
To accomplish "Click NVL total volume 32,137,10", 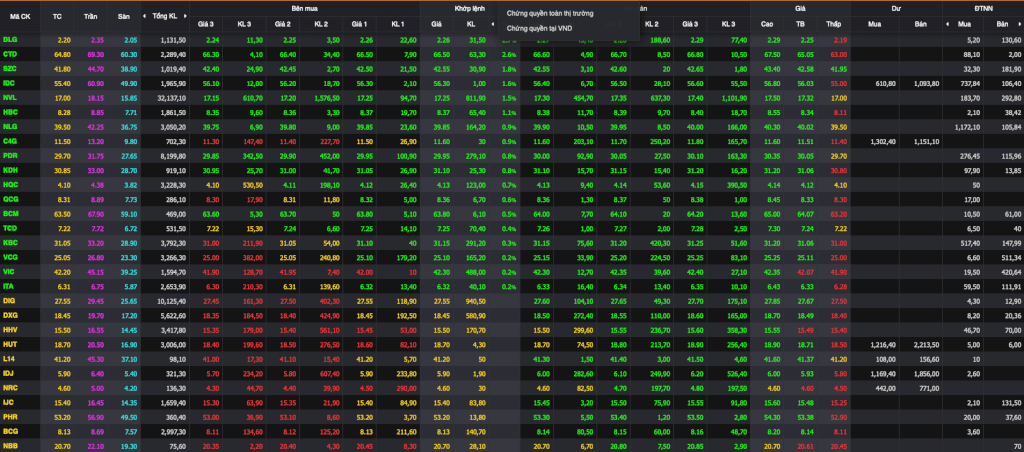I will tap(172, 97).
